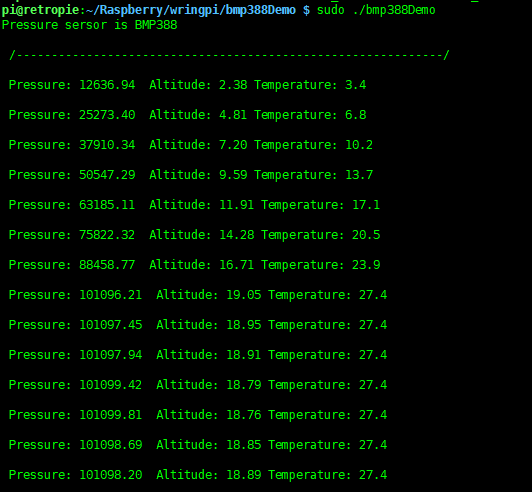The width and height of the screenshot is (532, 492).
Task: Click temperature value 17.1
Action: (366, 205)
